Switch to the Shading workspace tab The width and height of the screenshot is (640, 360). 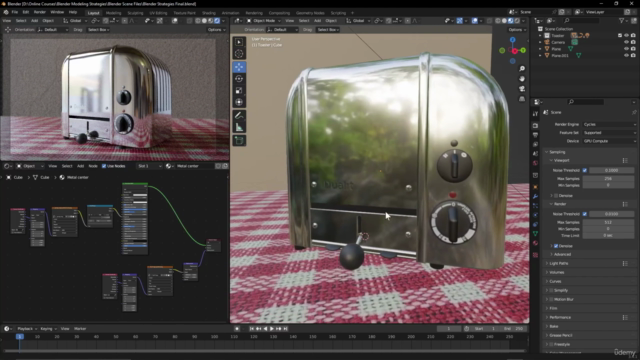209,13
